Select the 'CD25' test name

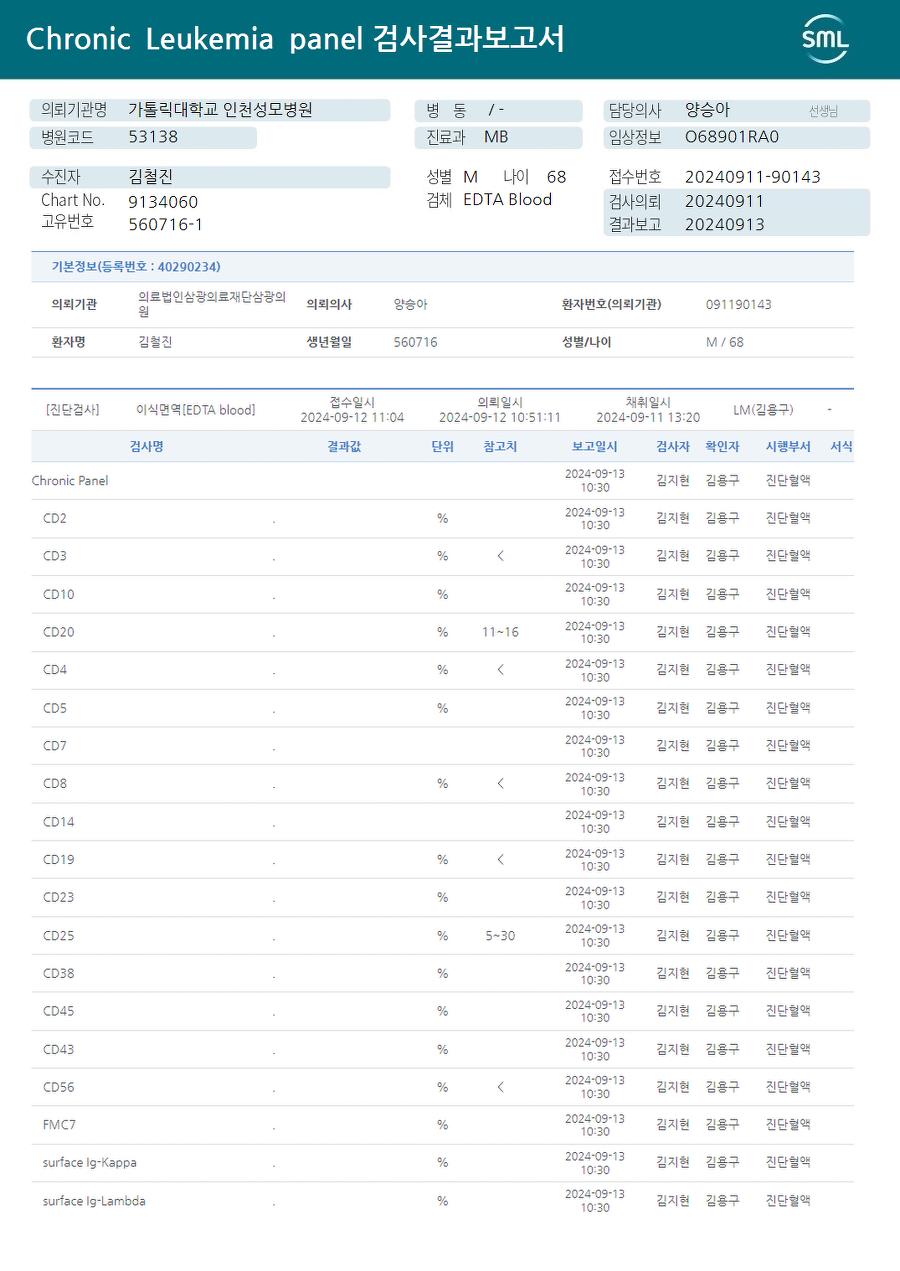(x=59, y=936)
